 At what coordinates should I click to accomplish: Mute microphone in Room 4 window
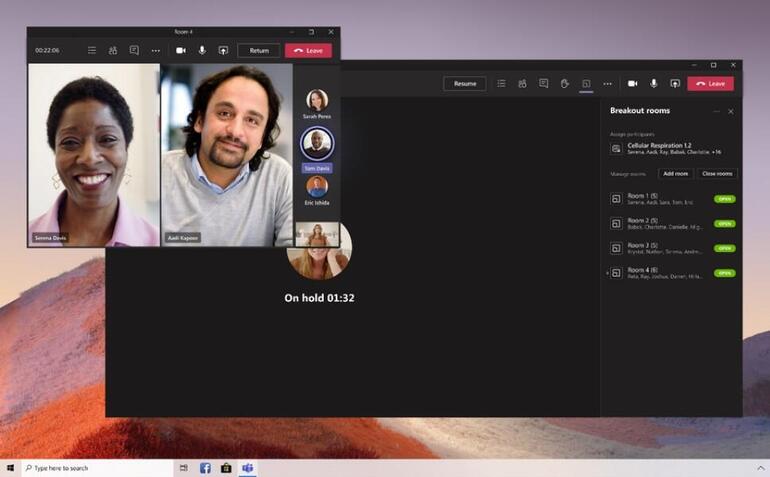coord(202,50)
